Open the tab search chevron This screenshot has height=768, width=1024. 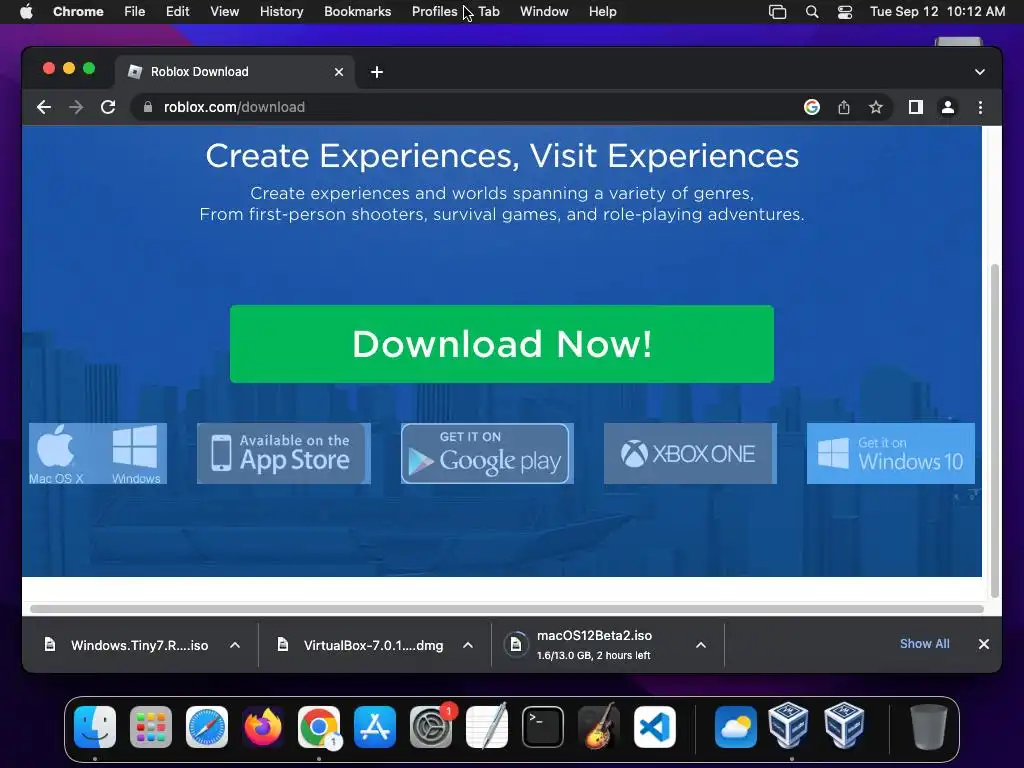tap(980, 72)
